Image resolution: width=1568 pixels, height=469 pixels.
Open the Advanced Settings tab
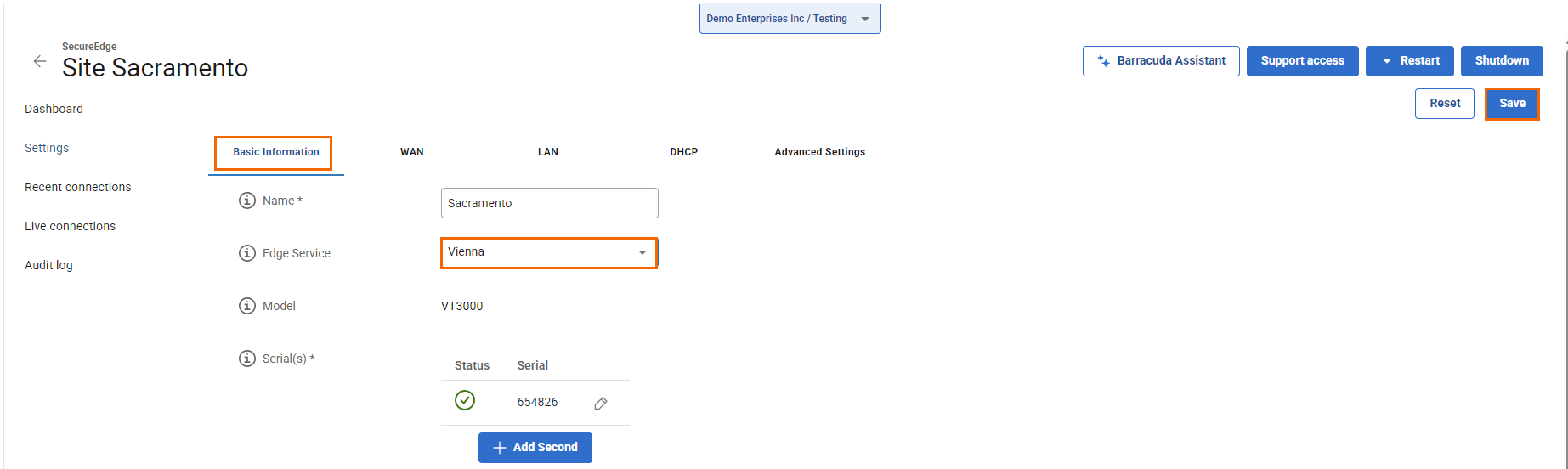pyautogui.click(x=819, y=152)
